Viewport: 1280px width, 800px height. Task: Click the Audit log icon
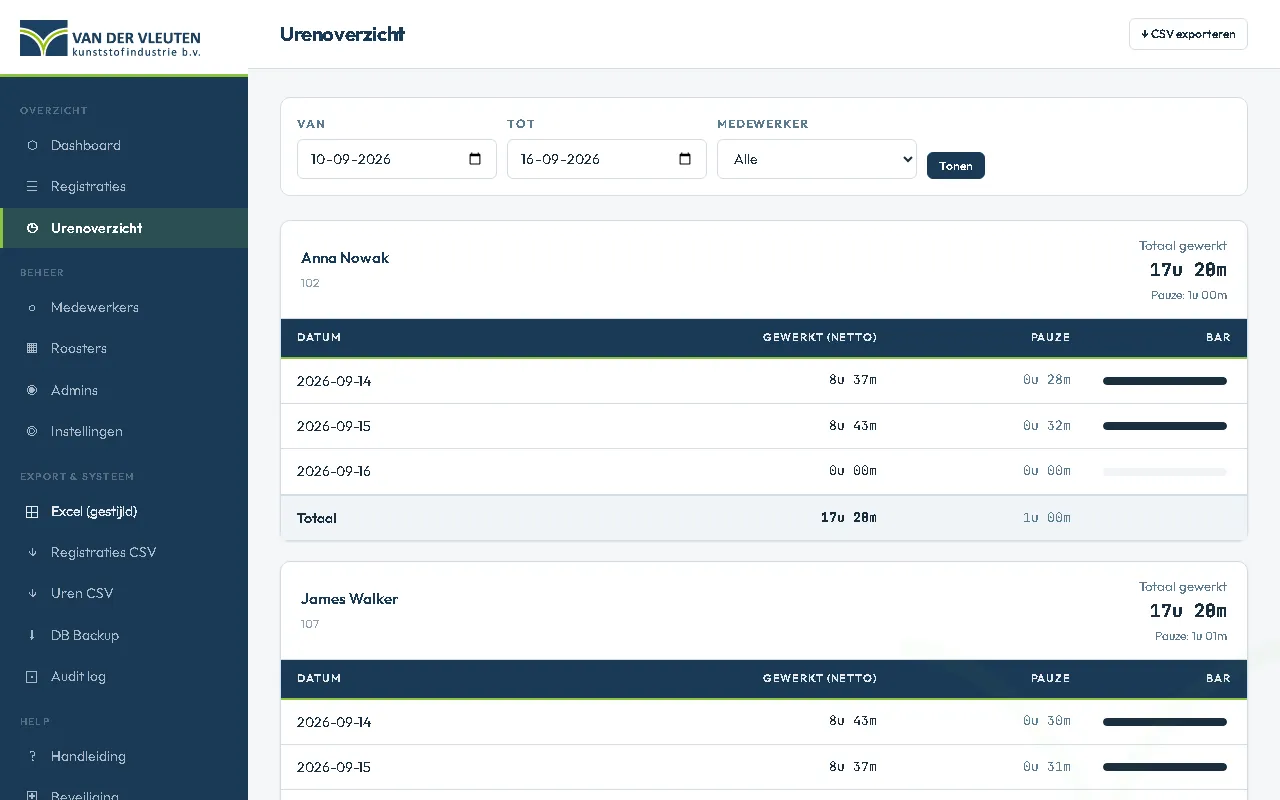click(32, 676)
